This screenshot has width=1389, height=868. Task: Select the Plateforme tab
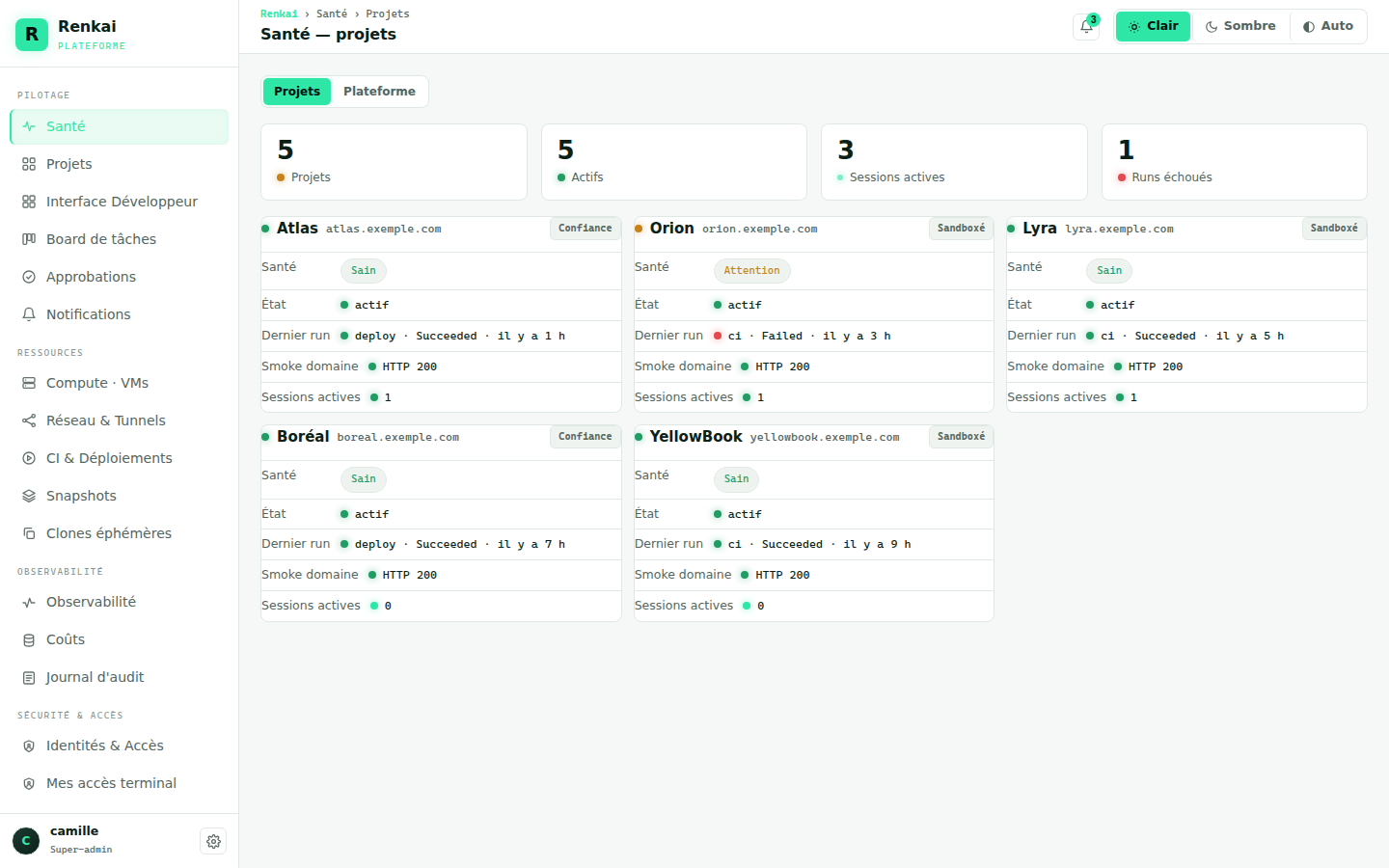tap(379, 92)
